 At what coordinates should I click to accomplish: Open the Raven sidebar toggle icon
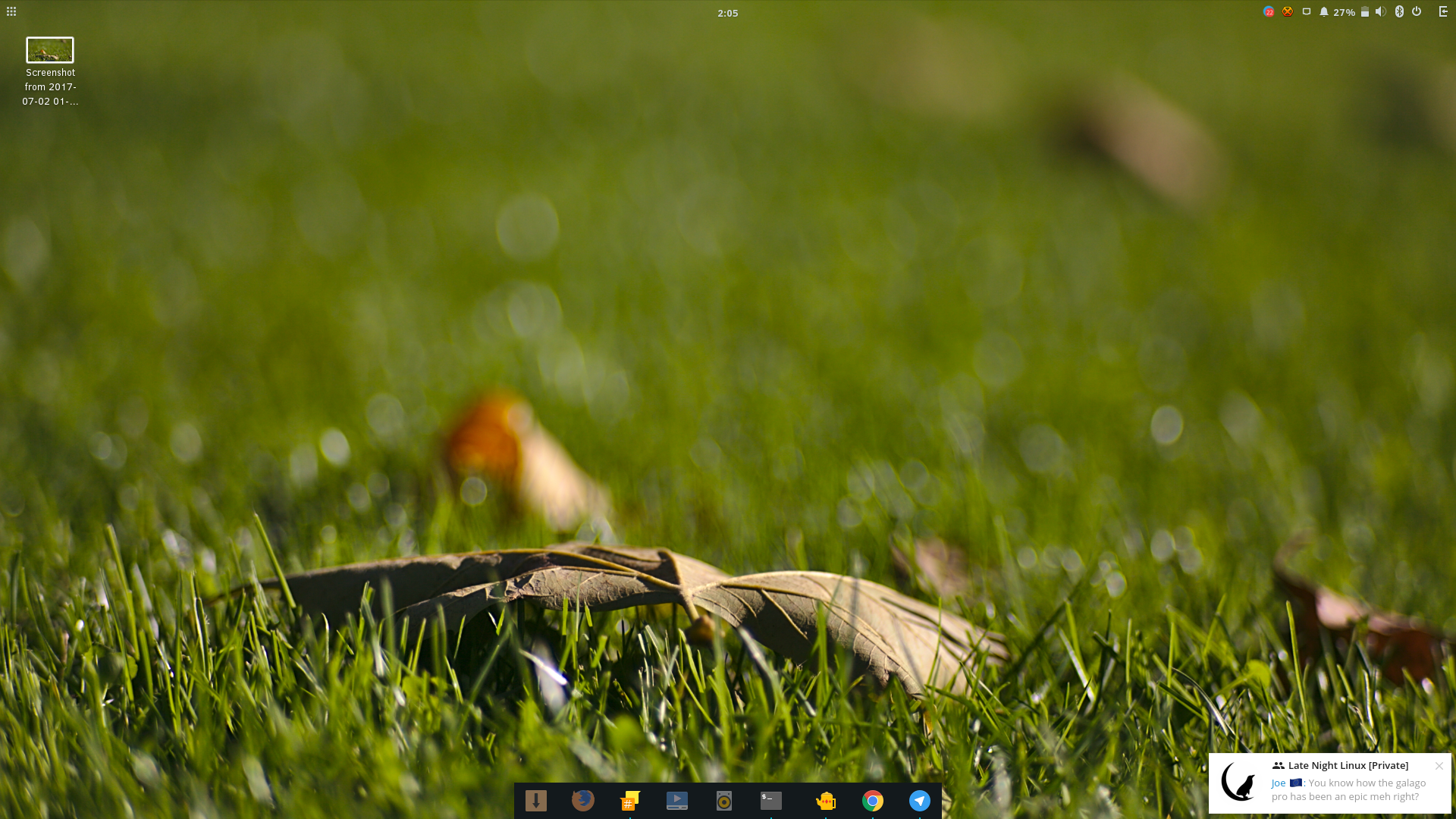(1443, 11)
